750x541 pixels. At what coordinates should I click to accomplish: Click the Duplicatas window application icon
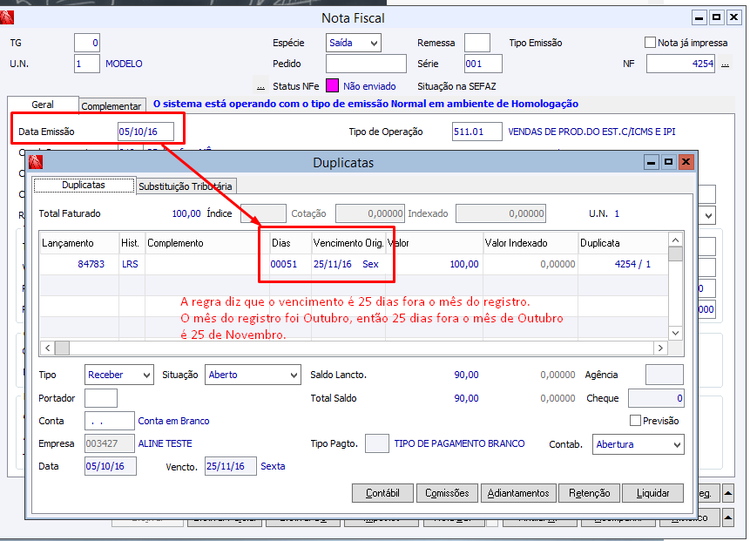click(36, 162)
